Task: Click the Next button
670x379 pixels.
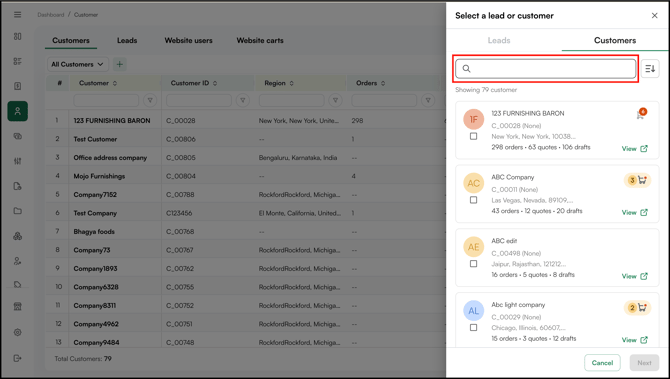Action: click(644, 363)
